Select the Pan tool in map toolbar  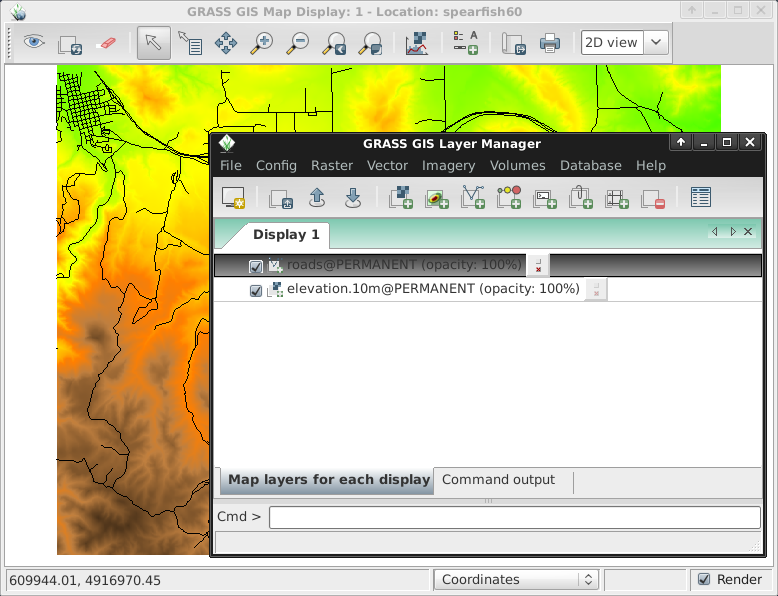point(225,43)
